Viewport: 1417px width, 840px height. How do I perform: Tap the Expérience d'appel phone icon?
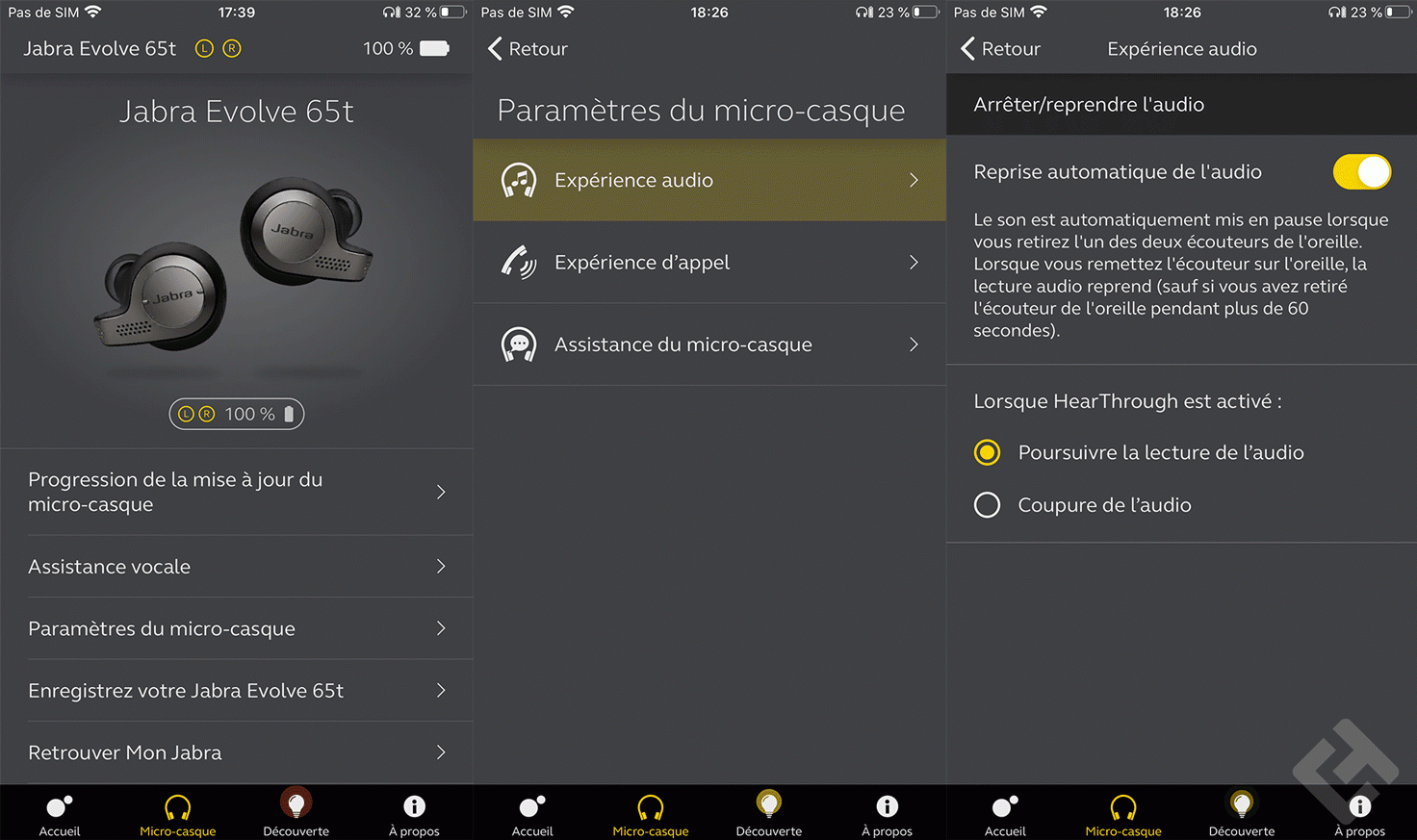point(519,262)
